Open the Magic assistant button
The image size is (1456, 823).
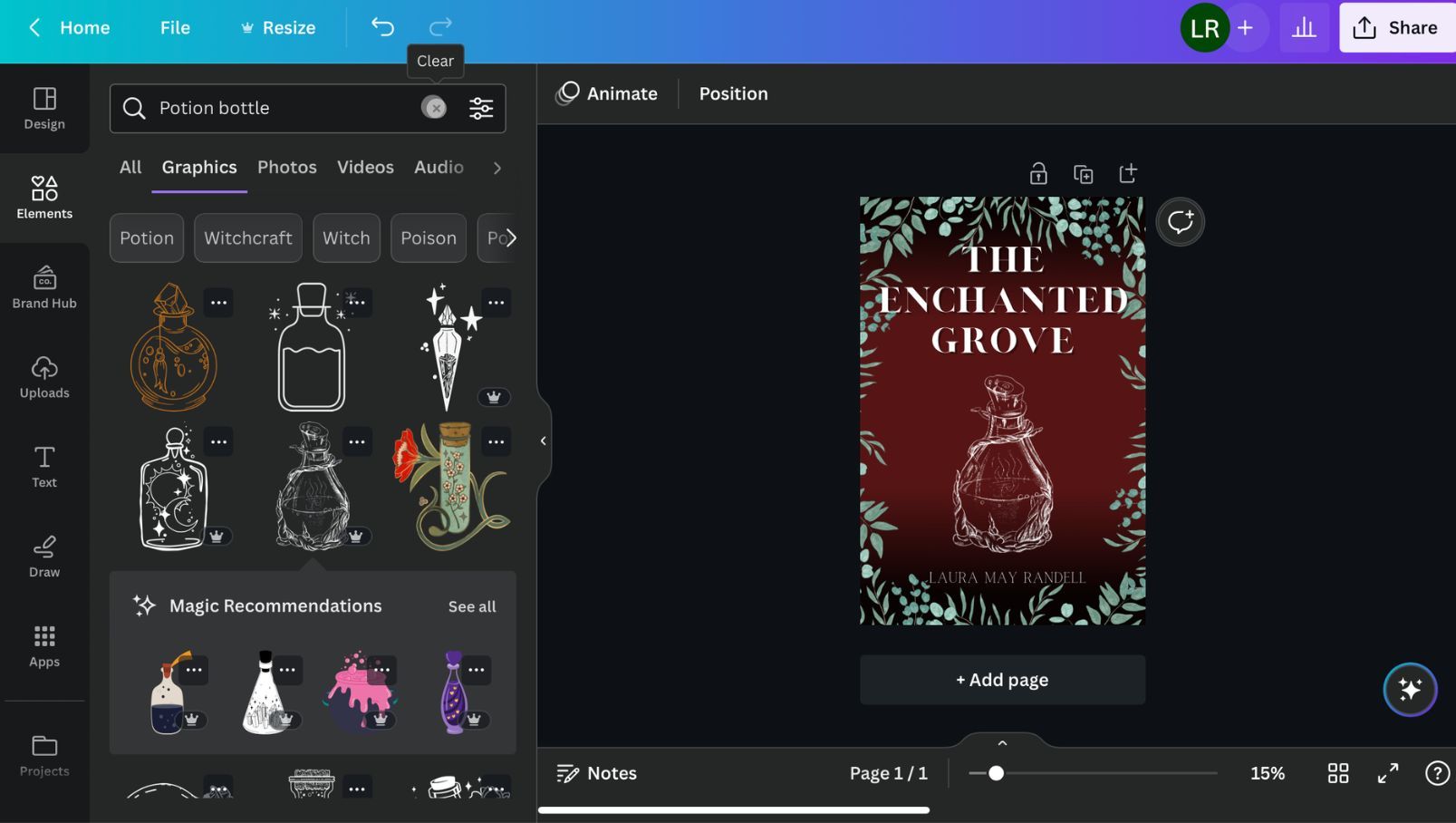(x=1410, y=690)
